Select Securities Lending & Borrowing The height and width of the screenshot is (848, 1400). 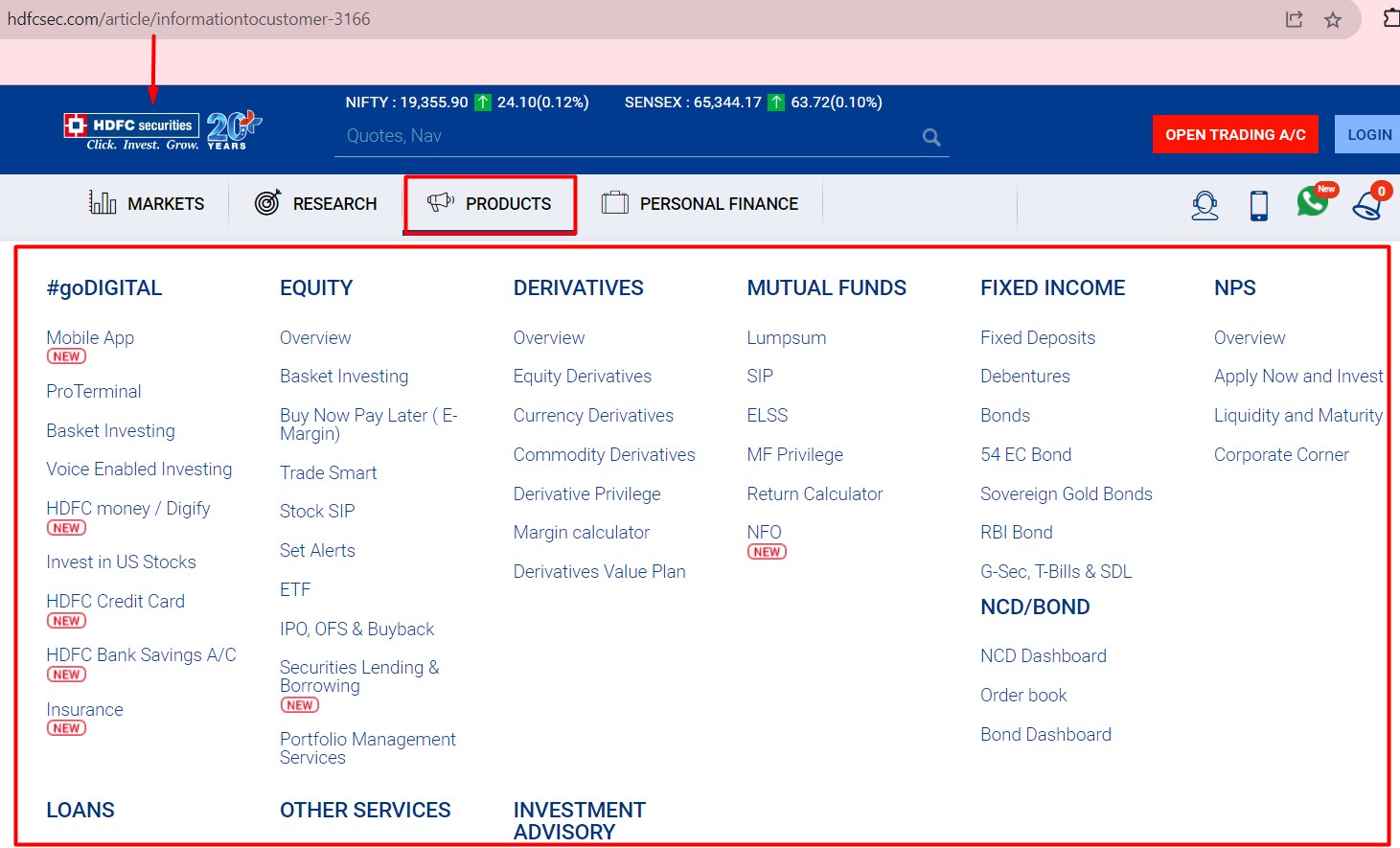[x=359, y=676]
